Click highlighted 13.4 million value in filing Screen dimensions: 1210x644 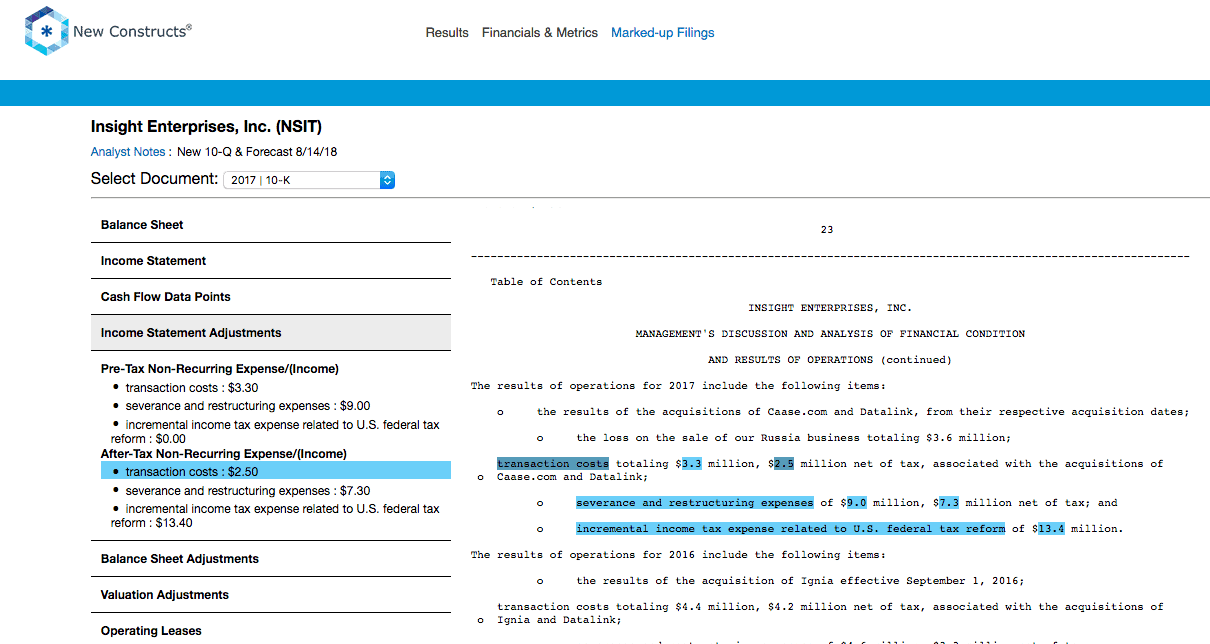click(1051, 529)
